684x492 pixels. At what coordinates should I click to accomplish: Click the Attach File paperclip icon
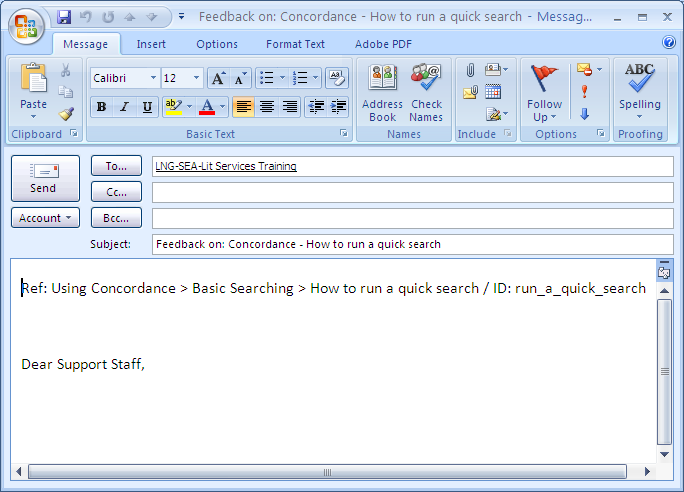[470, 70]
